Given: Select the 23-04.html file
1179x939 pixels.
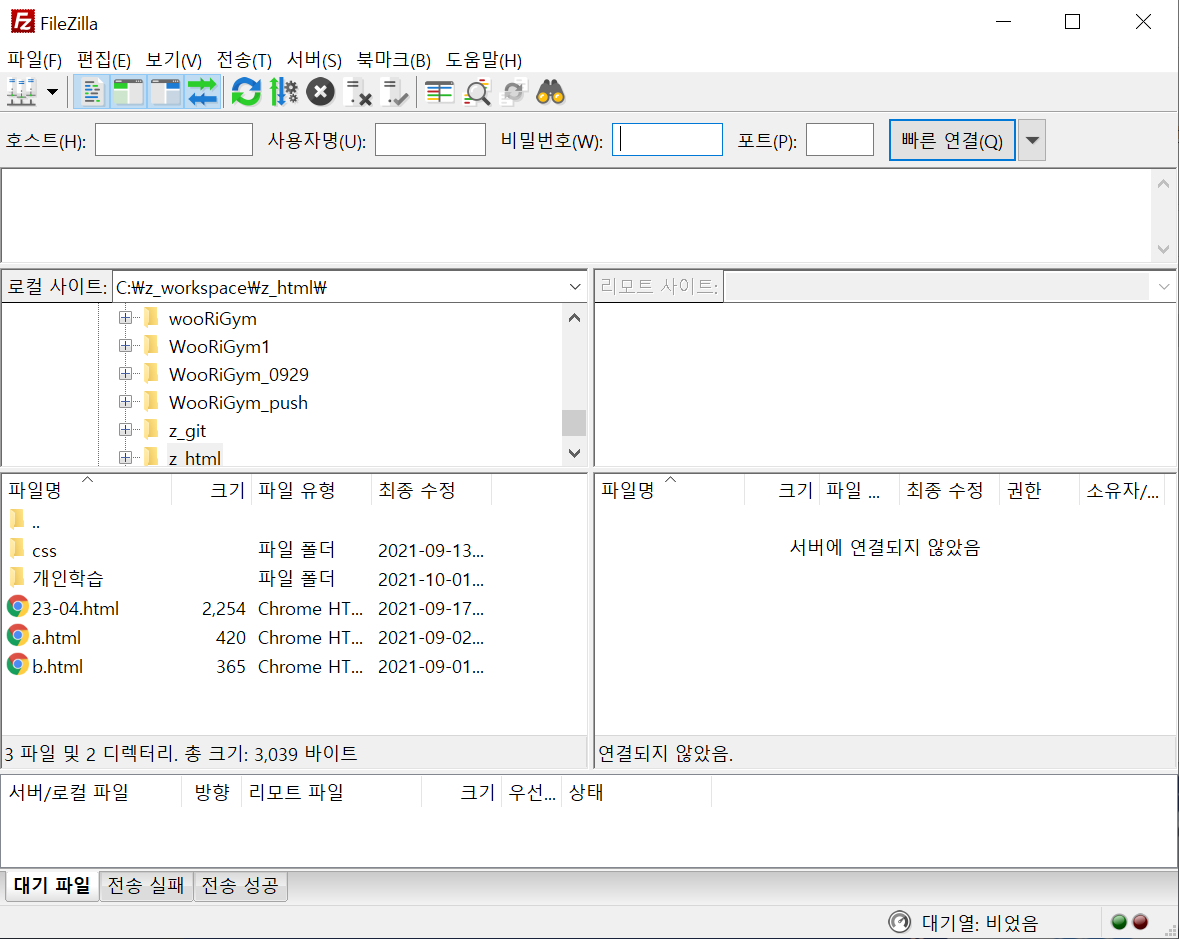Looking at the screenshot, I should (x=294, y=608).
